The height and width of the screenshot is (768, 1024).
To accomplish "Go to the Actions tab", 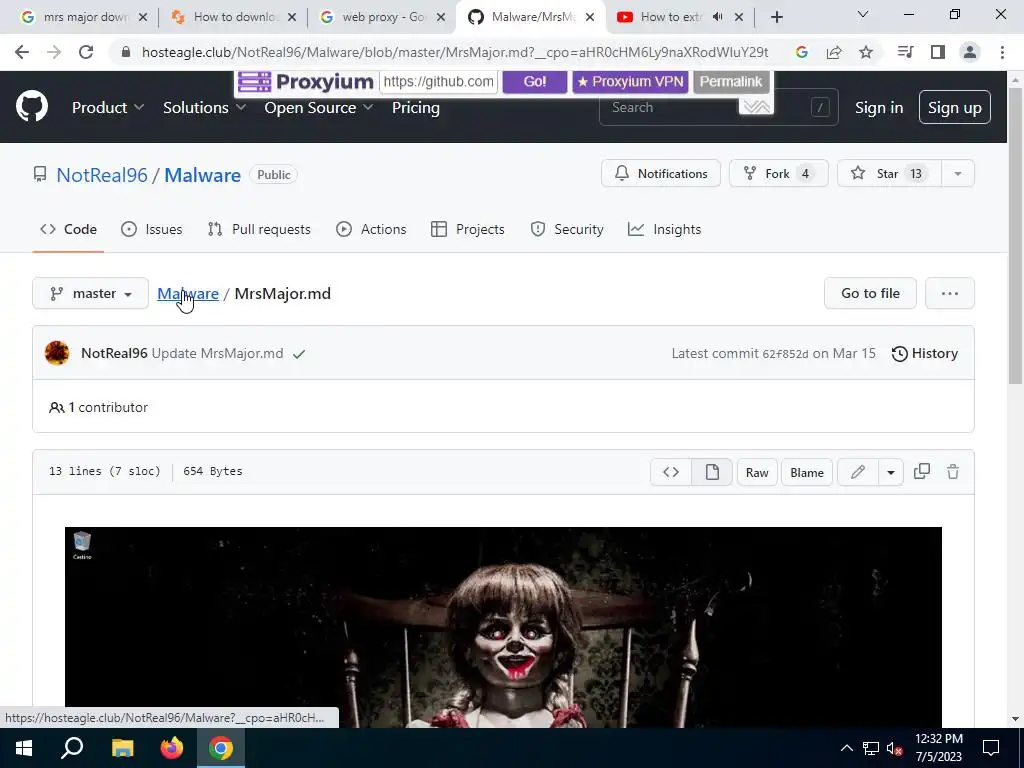I will tap(371, 229).
